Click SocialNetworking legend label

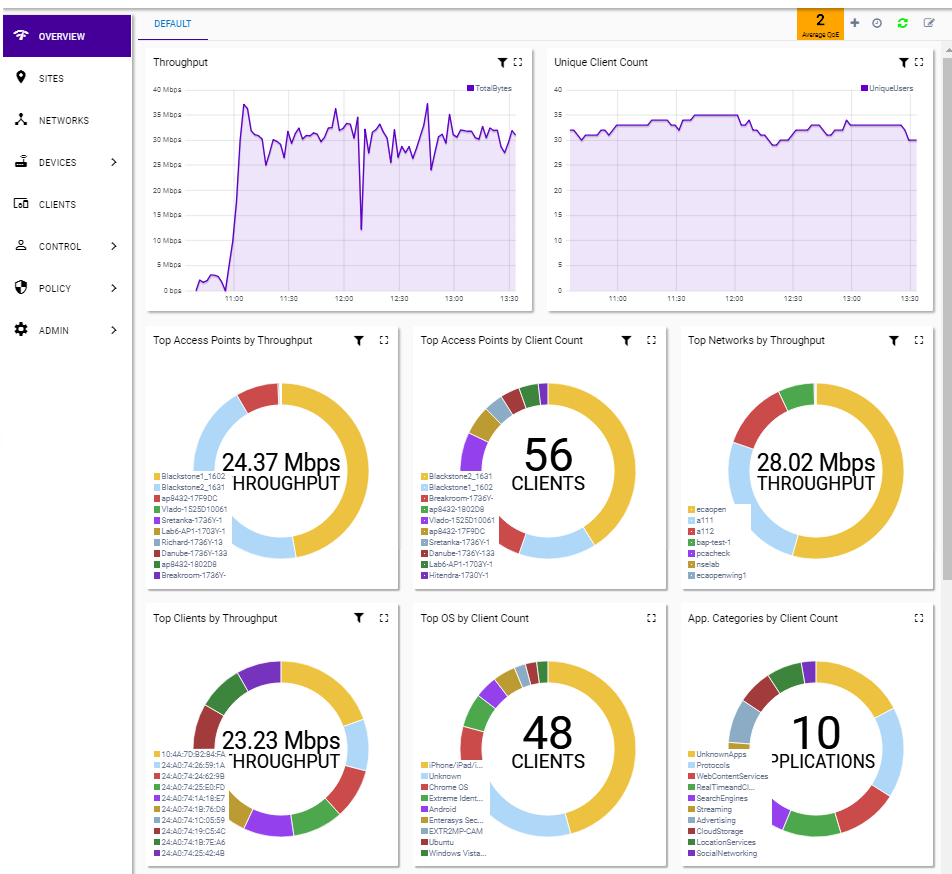coord(726,853)
